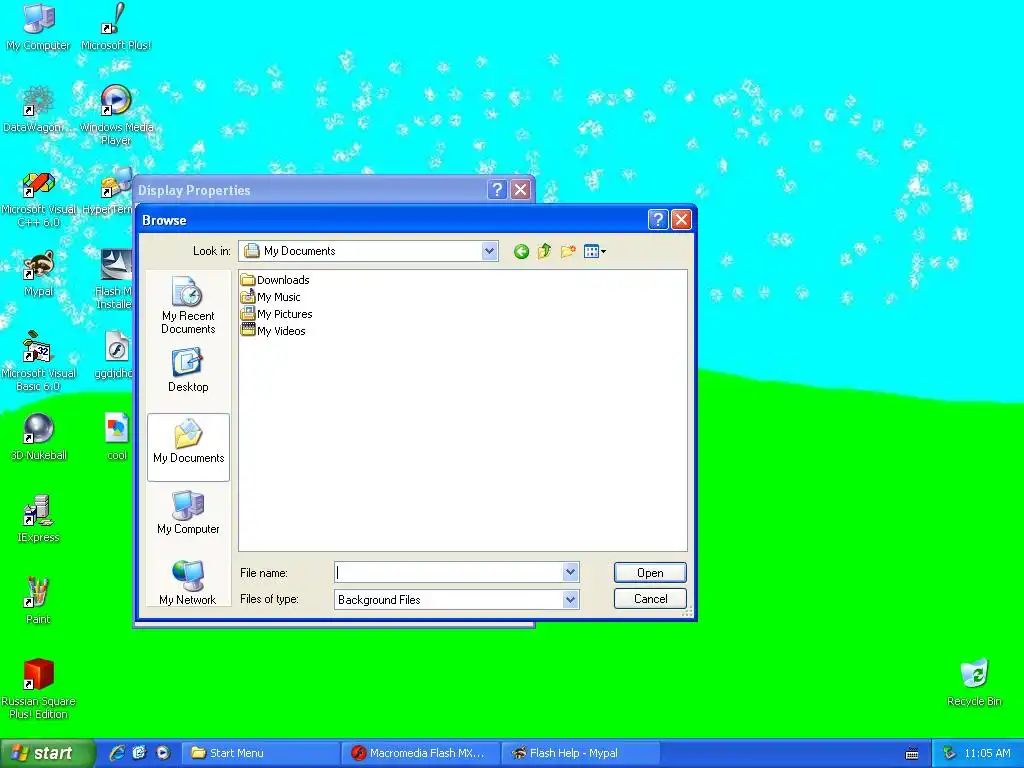This screenshot has height=768, width=1024.
Task: Go up one folder level in Browse
Action: pos(544,251)
